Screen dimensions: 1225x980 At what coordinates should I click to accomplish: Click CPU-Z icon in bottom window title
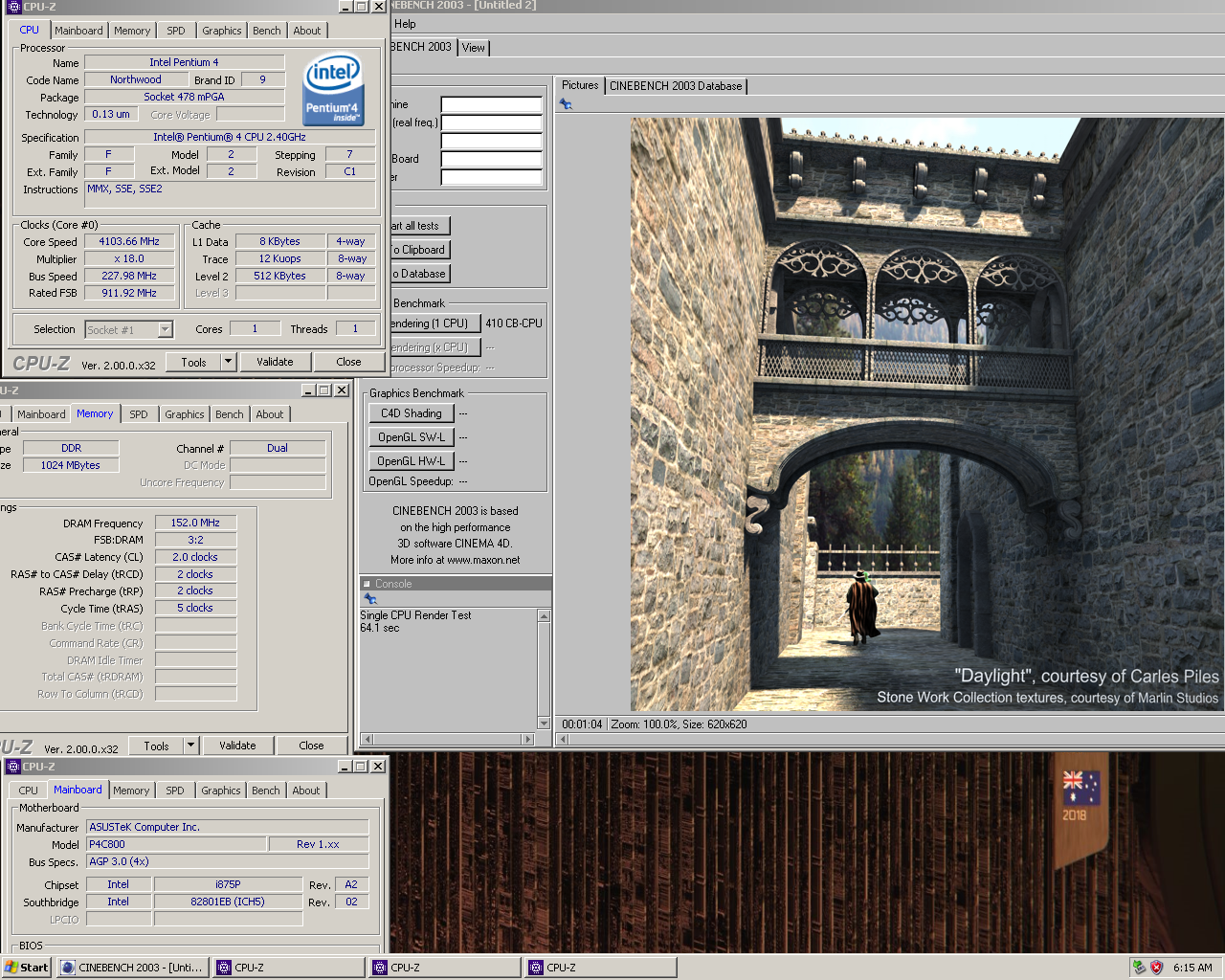coord(13,767)
